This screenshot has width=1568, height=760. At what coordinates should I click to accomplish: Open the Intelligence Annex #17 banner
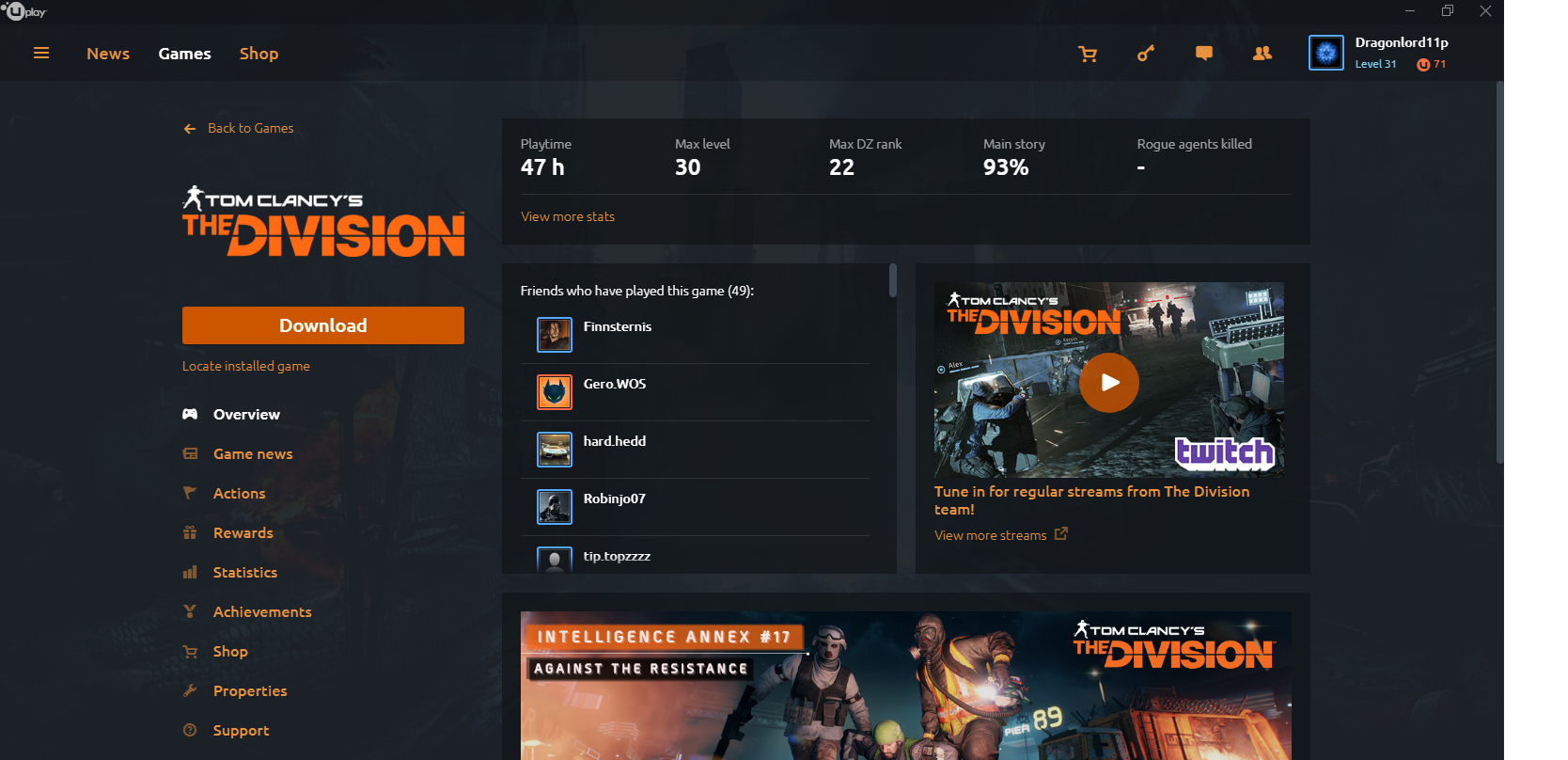[905, 685]
